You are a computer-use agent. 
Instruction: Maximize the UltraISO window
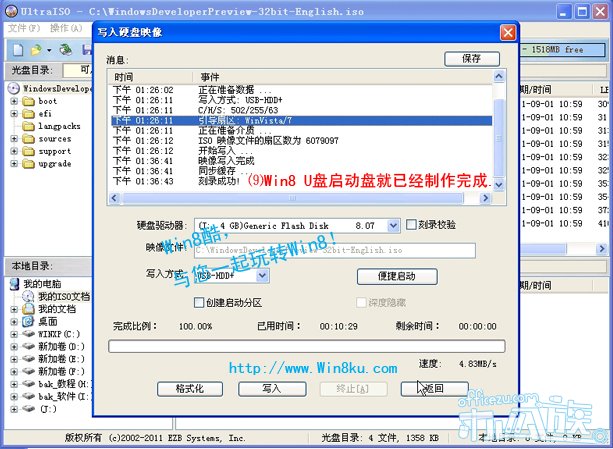tap(582, 12)
